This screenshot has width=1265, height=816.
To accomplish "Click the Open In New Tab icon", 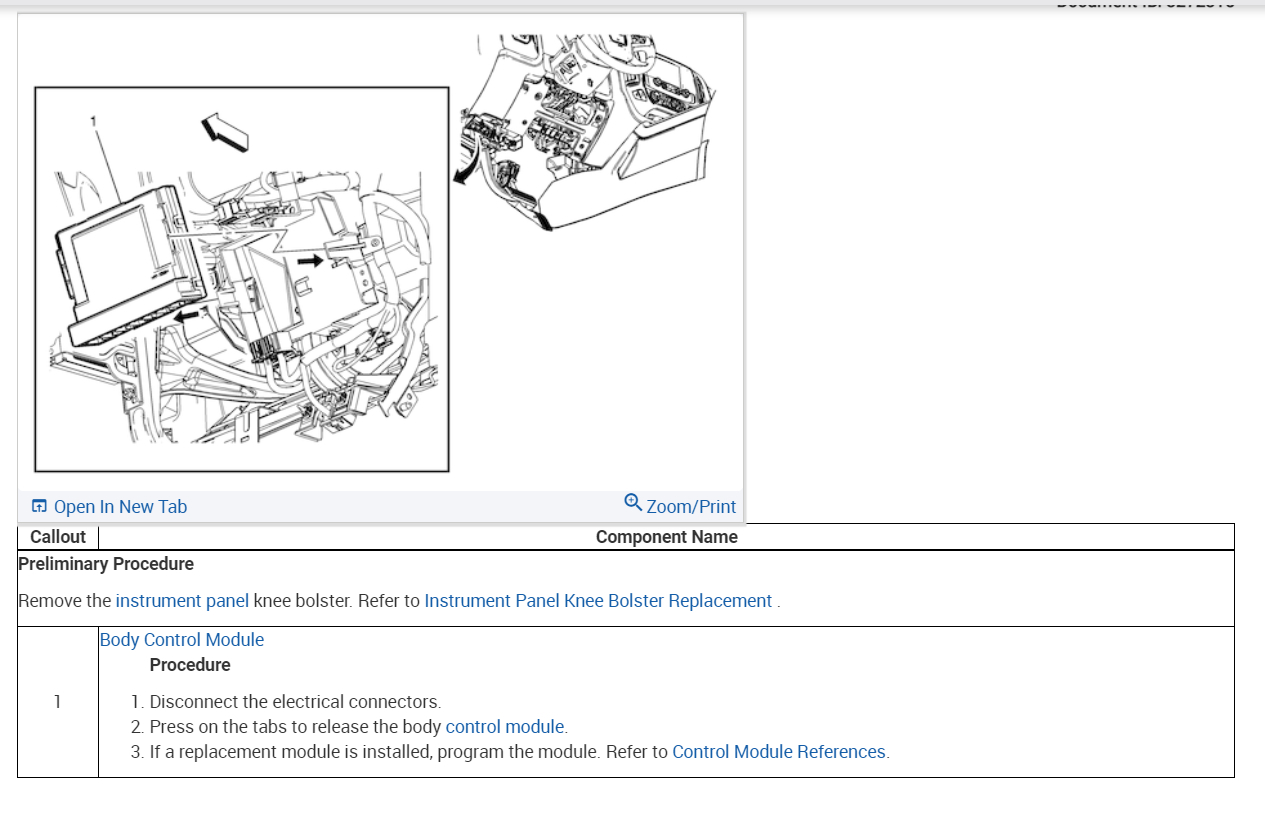I will (39, 506).
